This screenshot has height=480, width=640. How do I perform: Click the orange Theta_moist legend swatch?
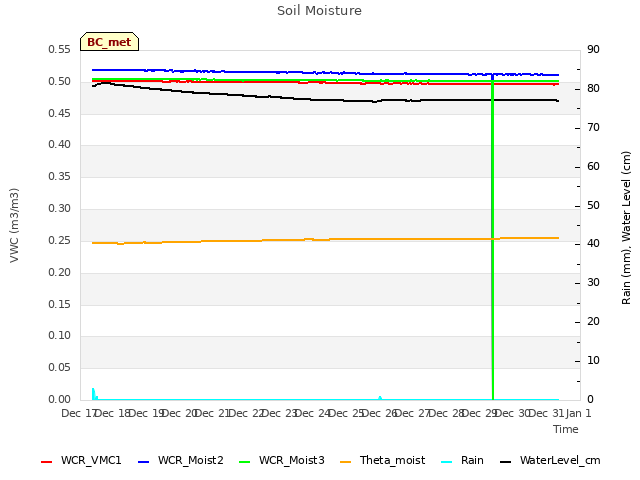pyautogui.click(x=346, y=462)
